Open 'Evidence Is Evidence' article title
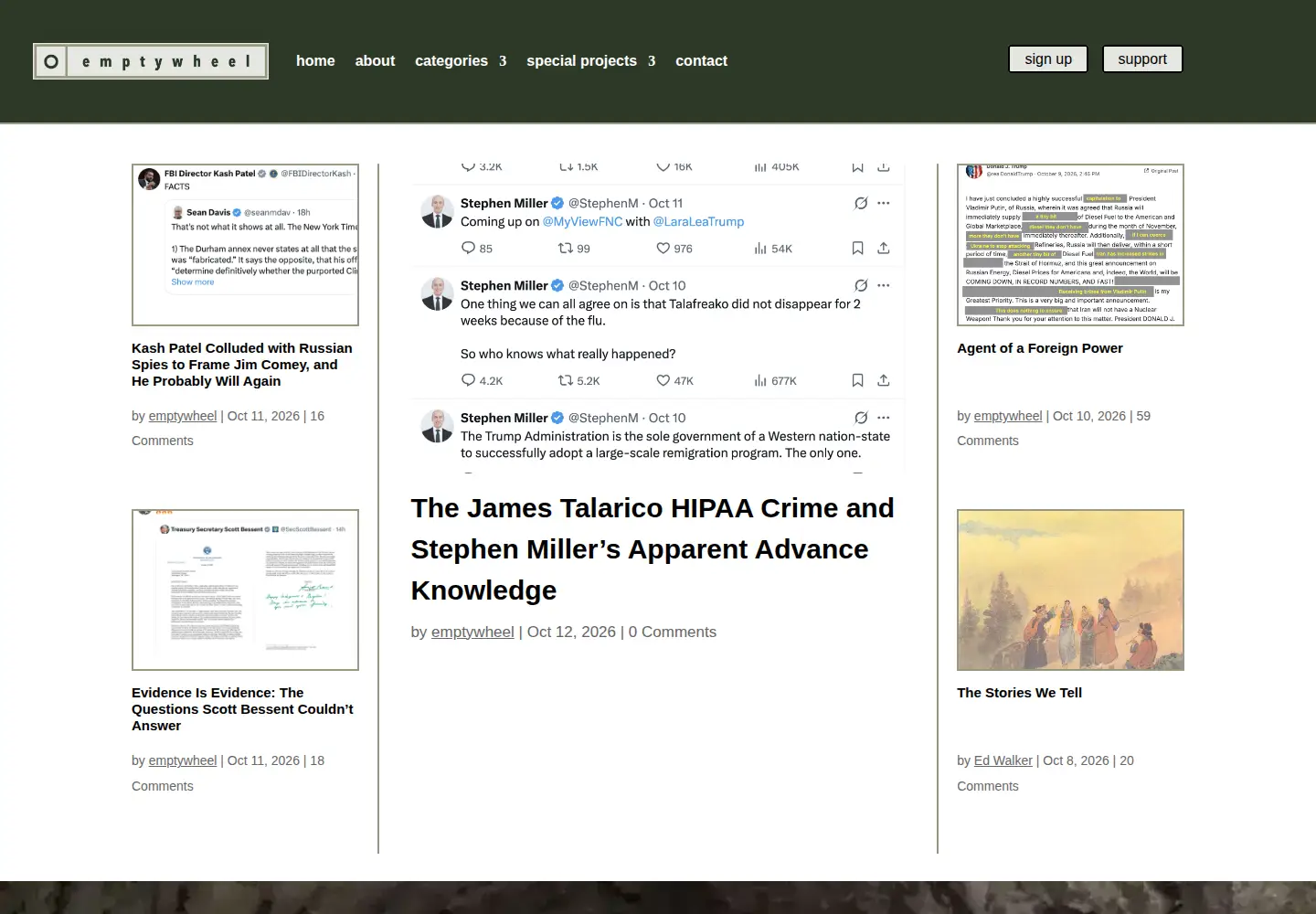The height and width of the screenshot is (914, 1316). pyautogui.click(x=242, y=709)
